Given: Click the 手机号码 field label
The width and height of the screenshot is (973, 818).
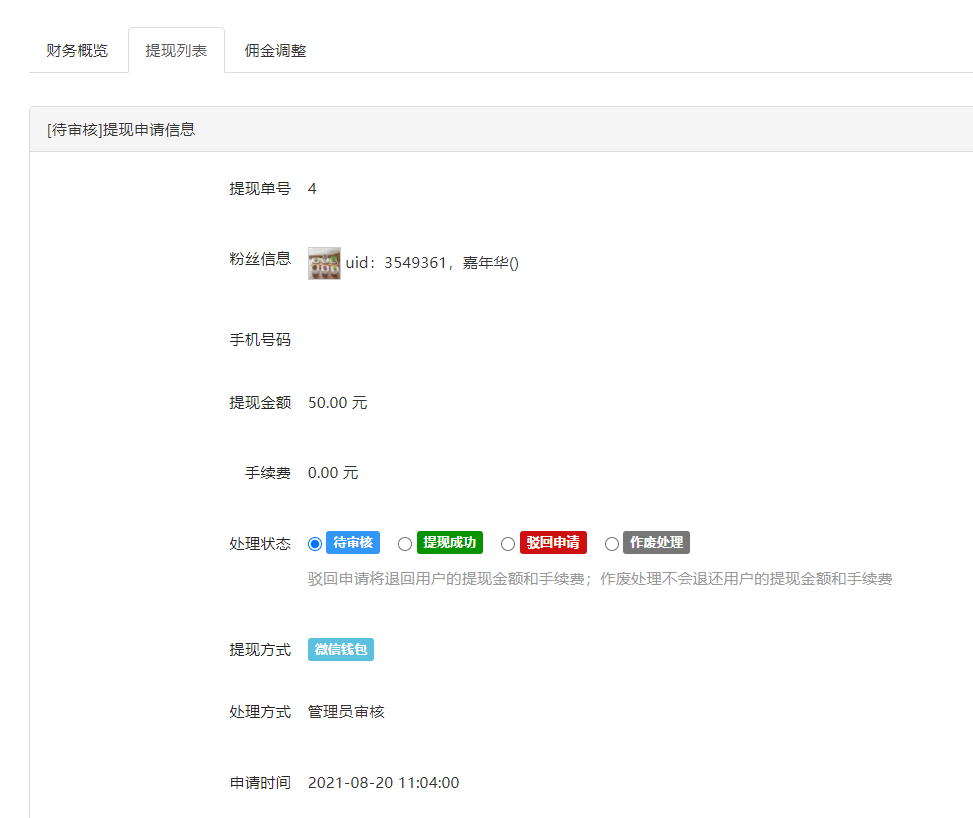Looking at the screenshot, I should tap(260, 340).
